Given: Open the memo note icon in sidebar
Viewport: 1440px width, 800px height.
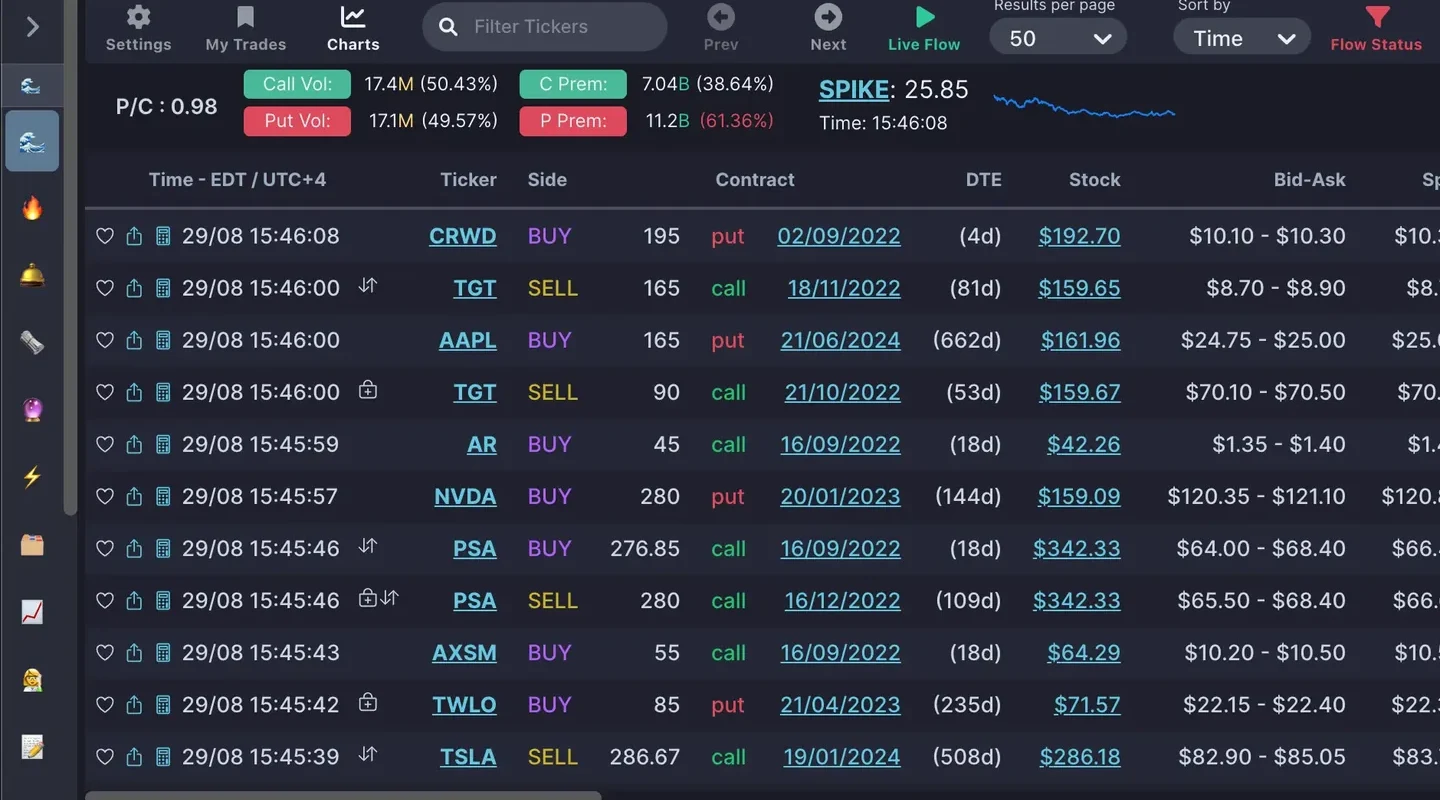Looking at the screenshot, I should coord(32,747).
